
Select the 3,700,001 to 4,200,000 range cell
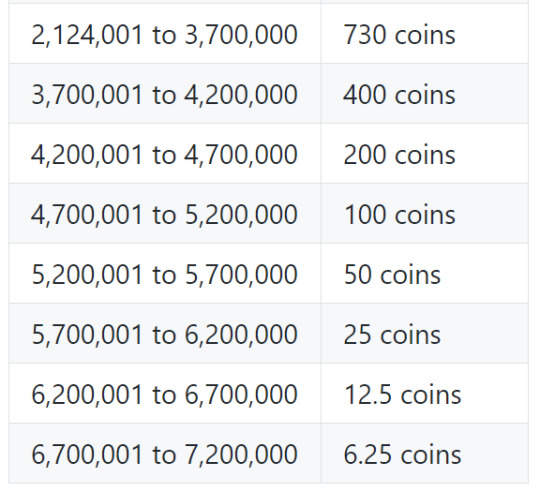tap(165, 94)
